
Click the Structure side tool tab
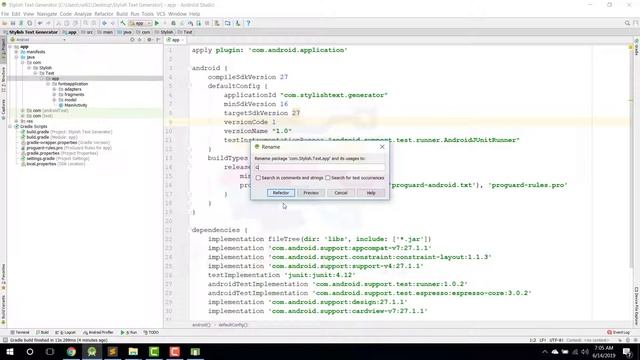coord(3,79)
